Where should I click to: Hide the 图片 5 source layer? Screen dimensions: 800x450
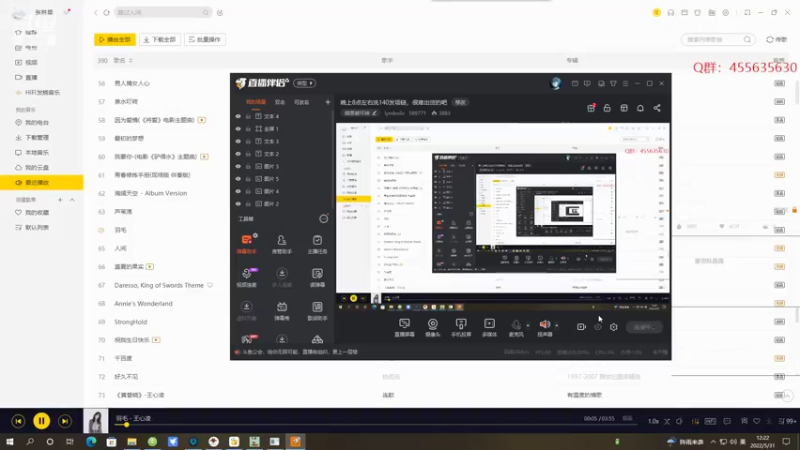point(238,179)
